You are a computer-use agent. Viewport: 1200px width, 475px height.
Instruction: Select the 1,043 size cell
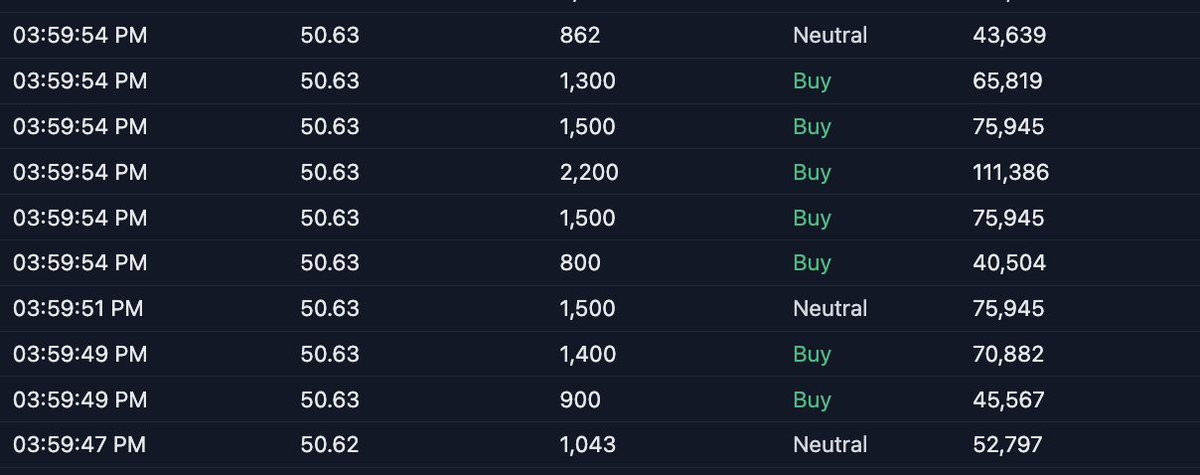tap(588, 444)
